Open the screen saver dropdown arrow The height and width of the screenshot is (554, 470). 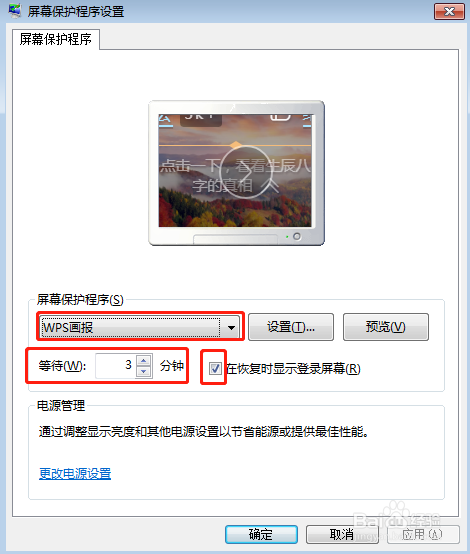tap(231, 327)
